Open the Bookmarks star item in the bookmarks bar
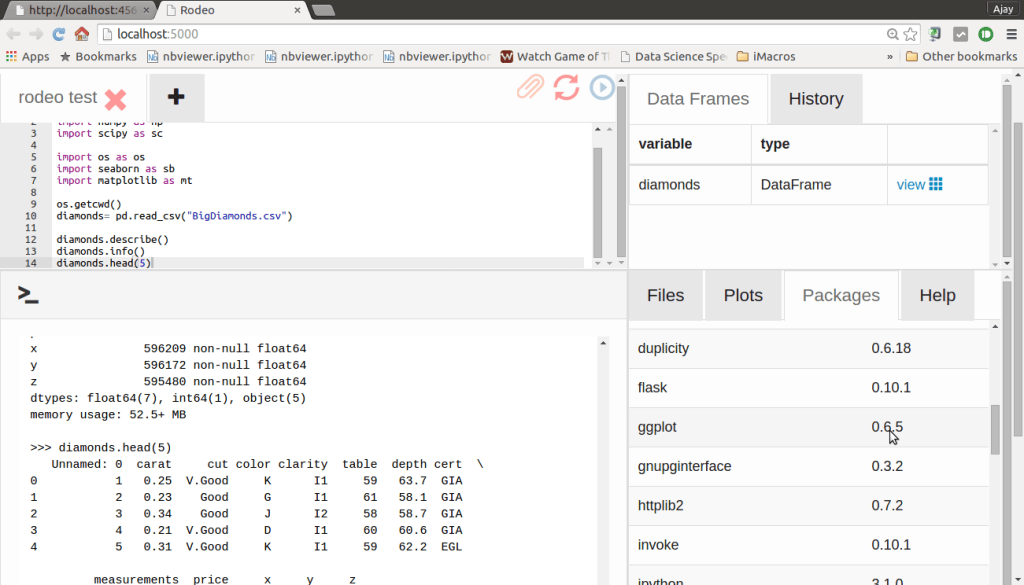Viewport: 1024px width, 585px height. (x=99, y=57)
